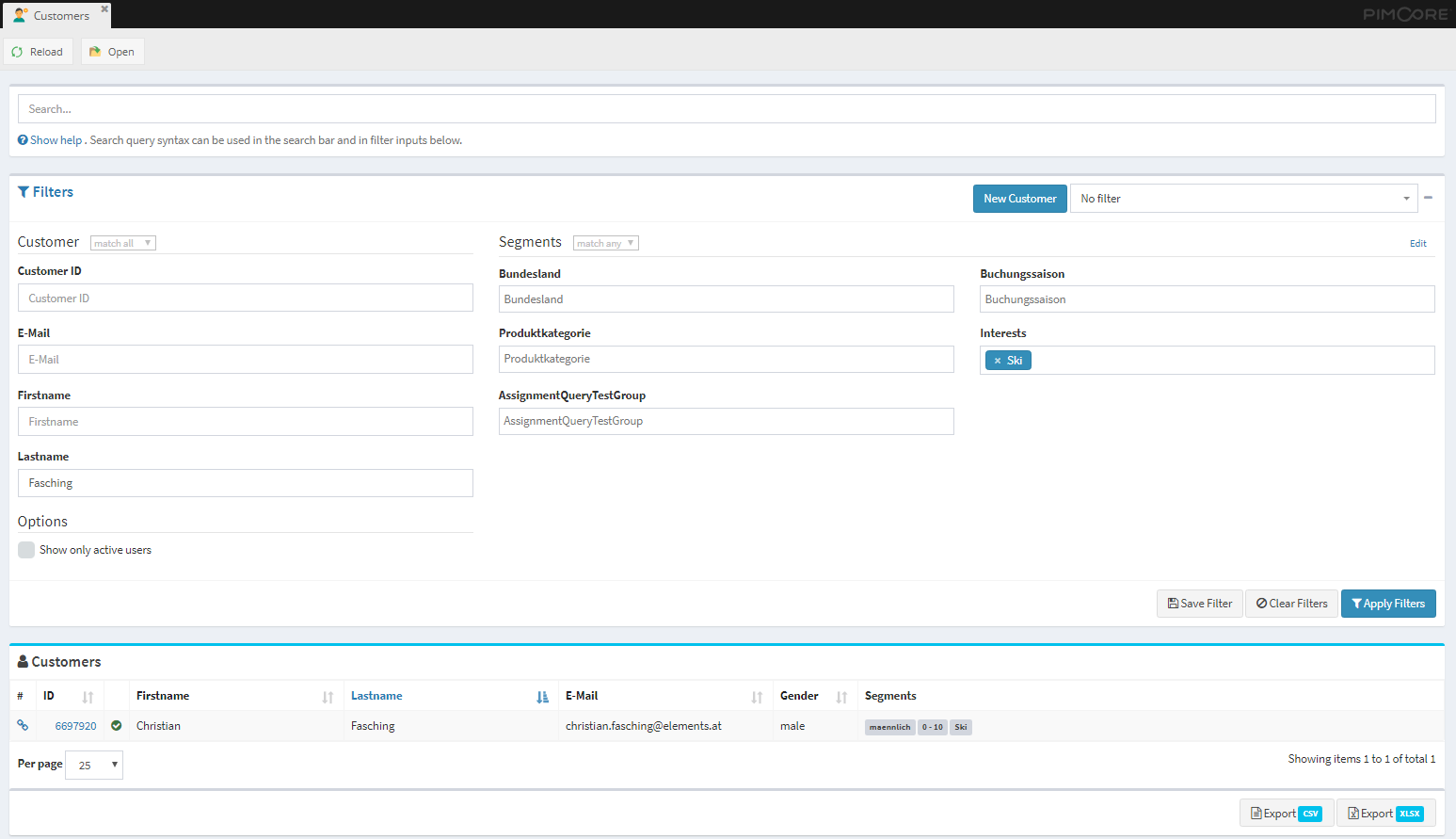Switch to the Customers tab
Viewport: 1456px width, 839px height.
pyautogui.click(x=55, y=15)
